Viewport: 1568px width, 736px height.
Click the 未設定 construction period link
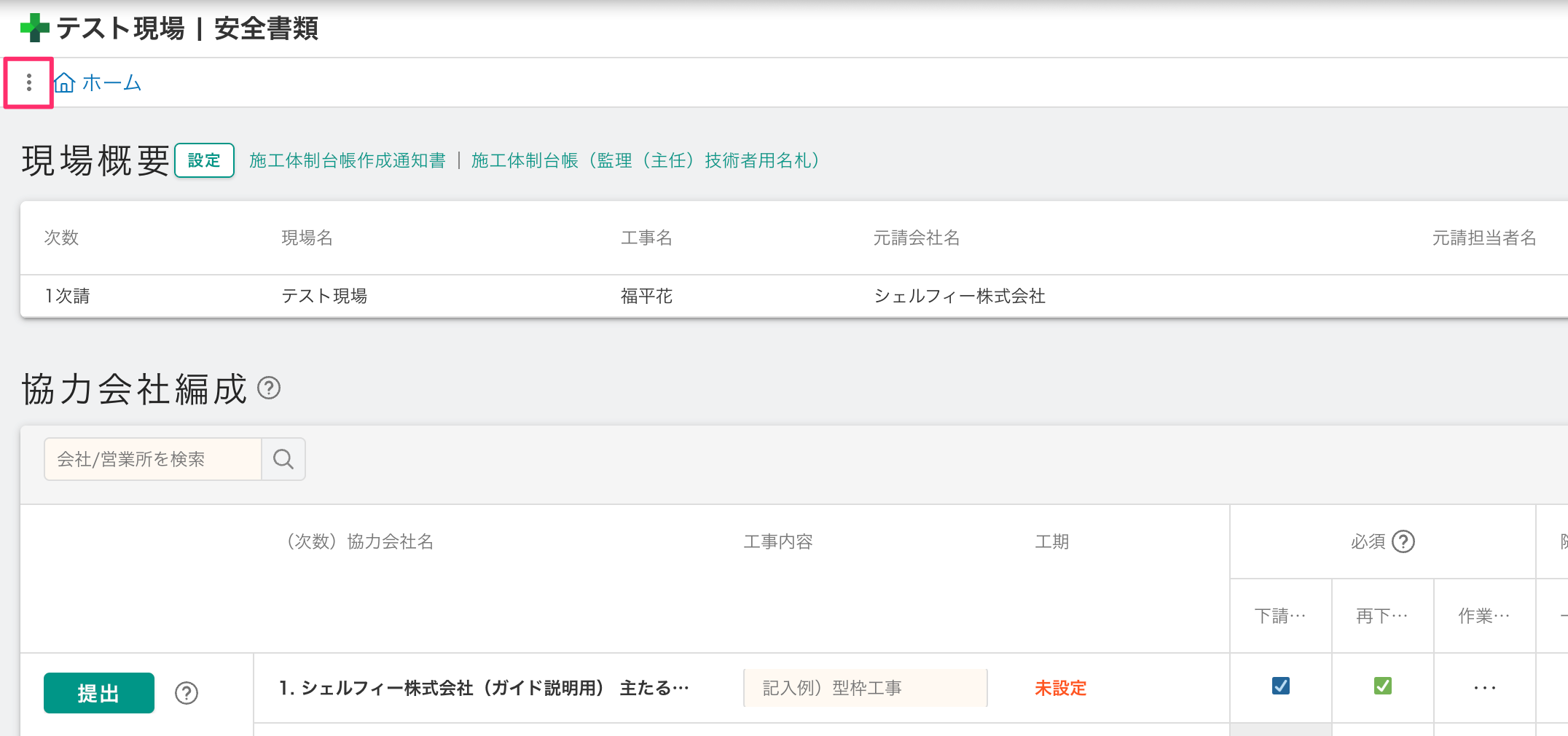coord(1060,688)
